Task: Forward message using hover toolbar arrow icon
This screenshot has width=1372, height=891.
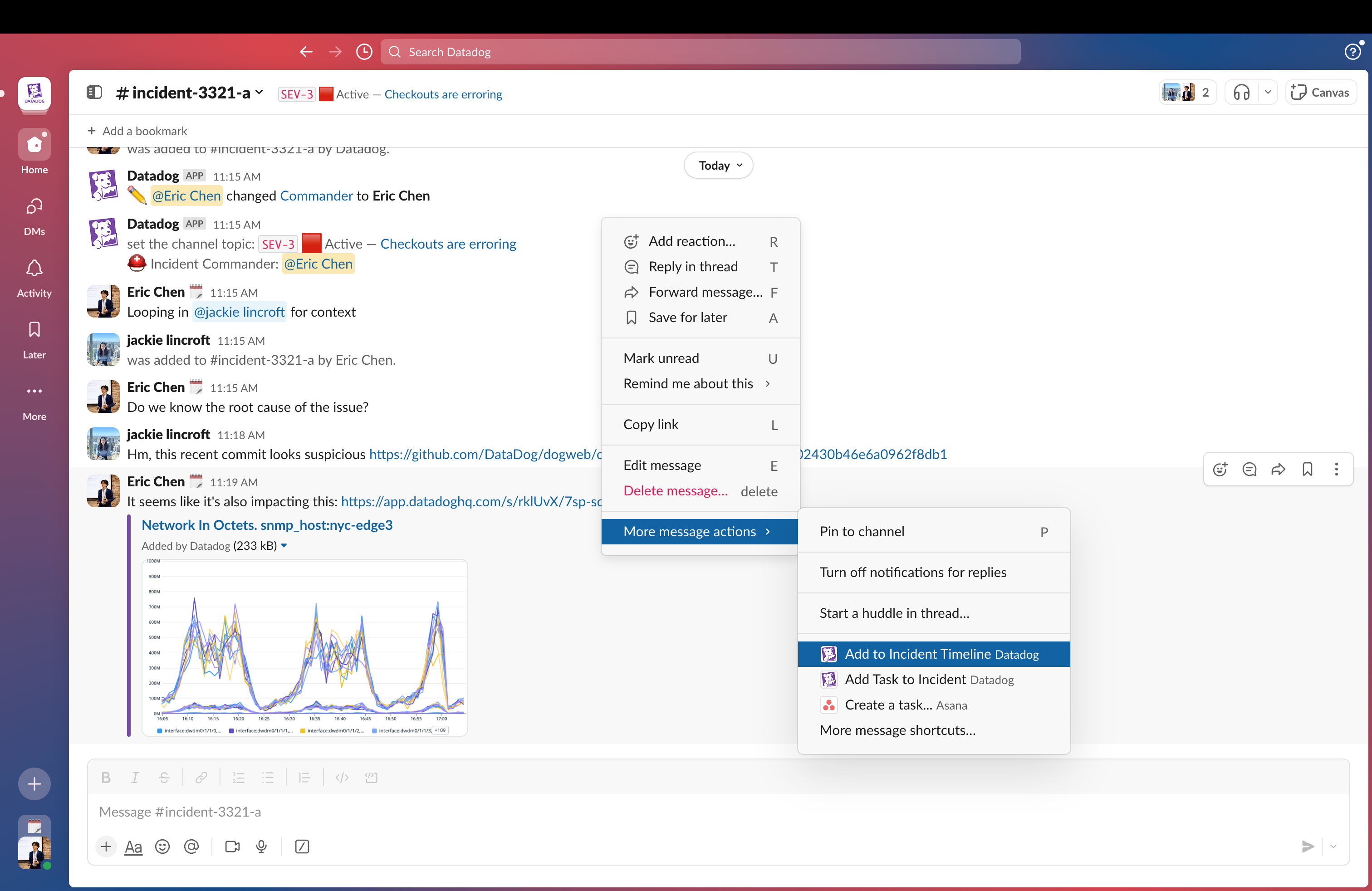Action: coord(1279,469)
